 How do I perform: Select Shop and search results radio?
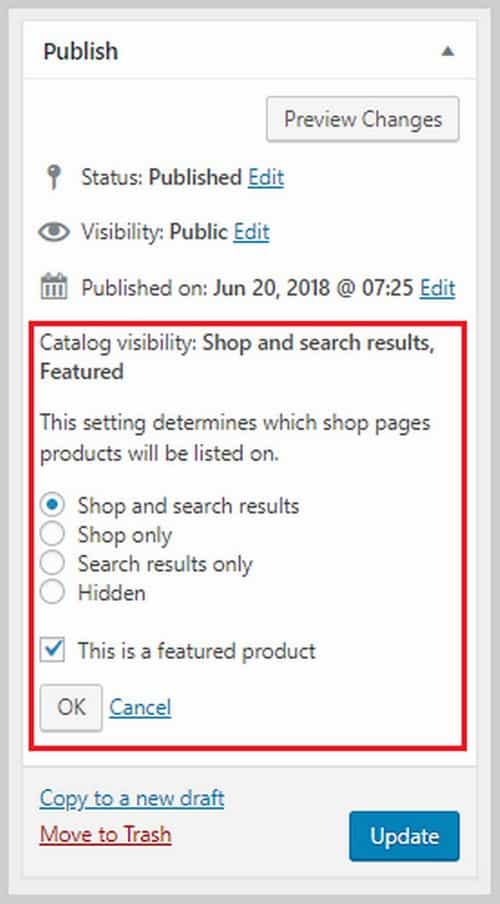coord(52,506)
